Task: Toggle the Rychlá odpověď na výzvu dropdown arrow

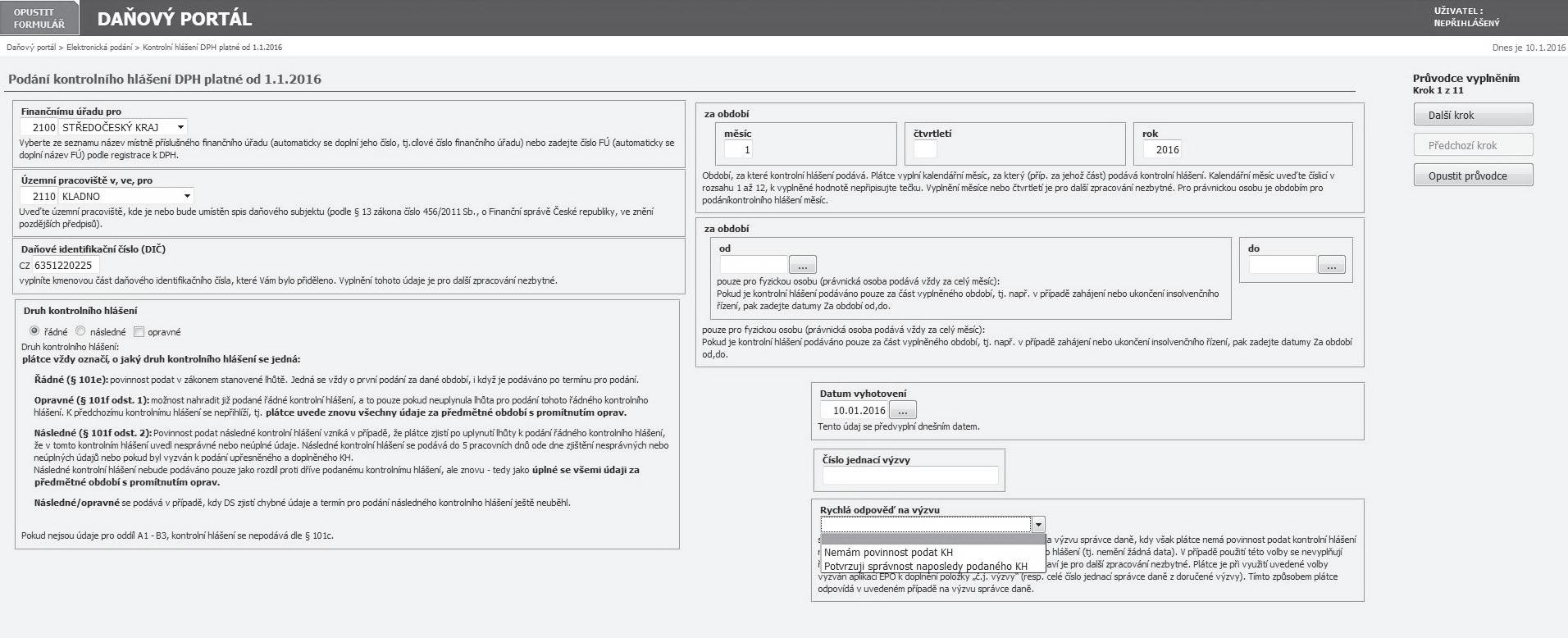Action: 1038,524
